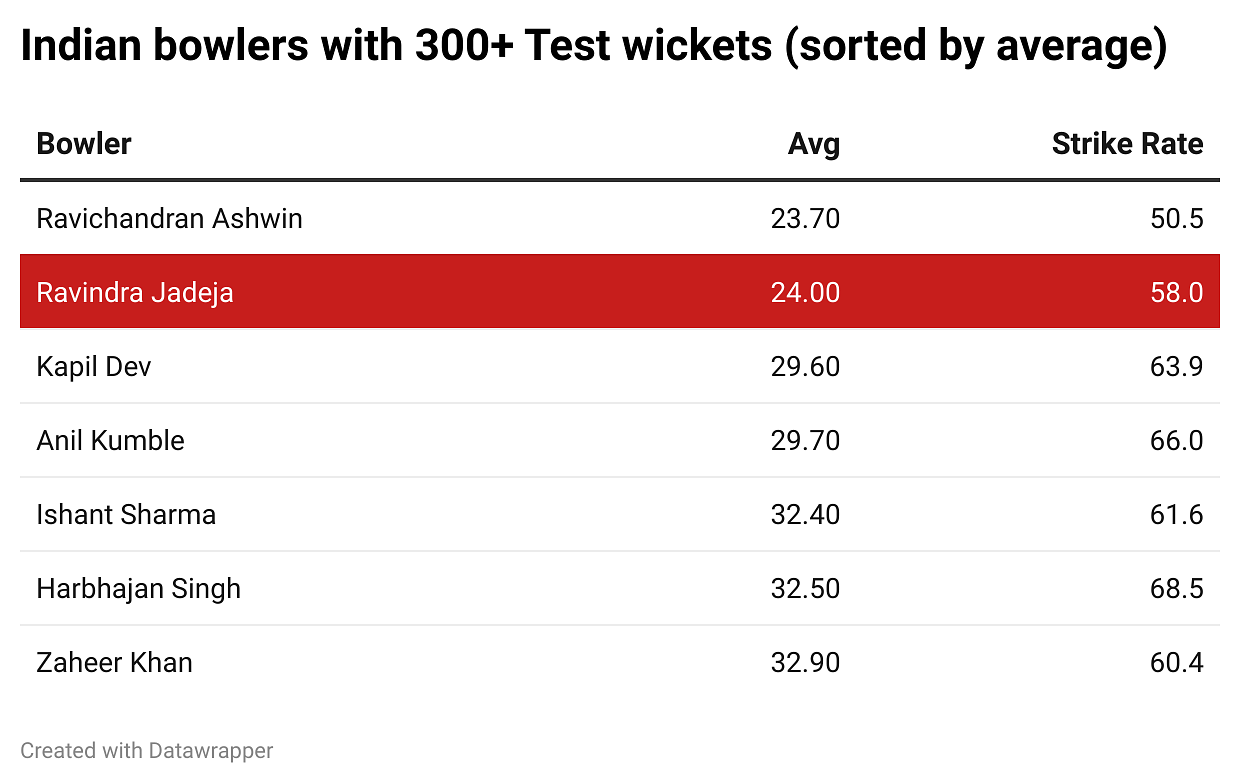Viewport: 1240px width, 784px height.
Task: Click the chart title heading text
Action: (x=593, y=46)
